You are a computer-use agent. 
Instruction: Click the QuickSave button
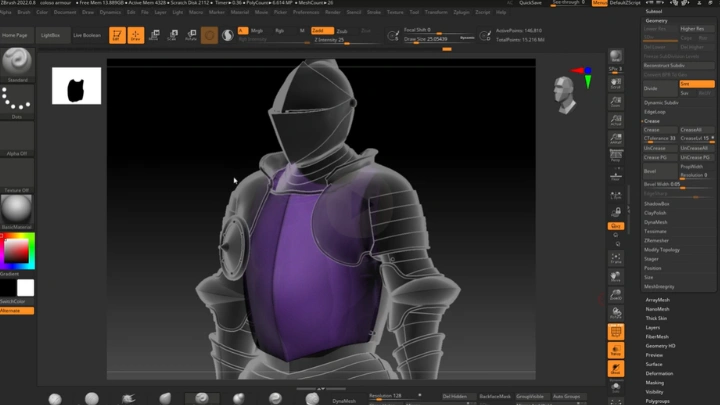(x=531, y=3)
